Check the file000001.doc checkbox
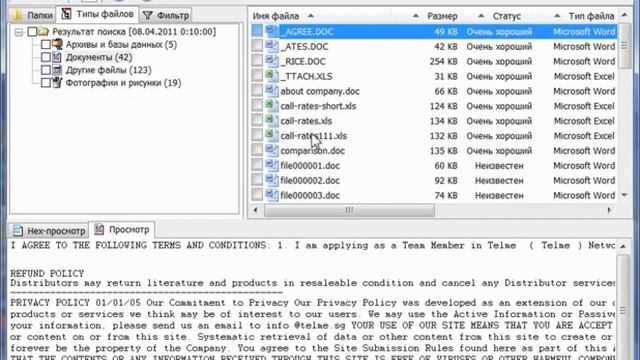This screenshot has width=640, height=360. coord(257,165)
